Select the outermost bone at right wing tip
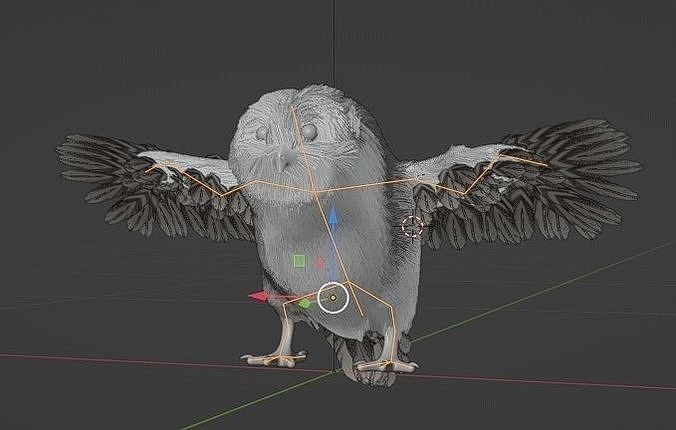The width and height of the screenshot is (676, 430). (x=523, y=160)
